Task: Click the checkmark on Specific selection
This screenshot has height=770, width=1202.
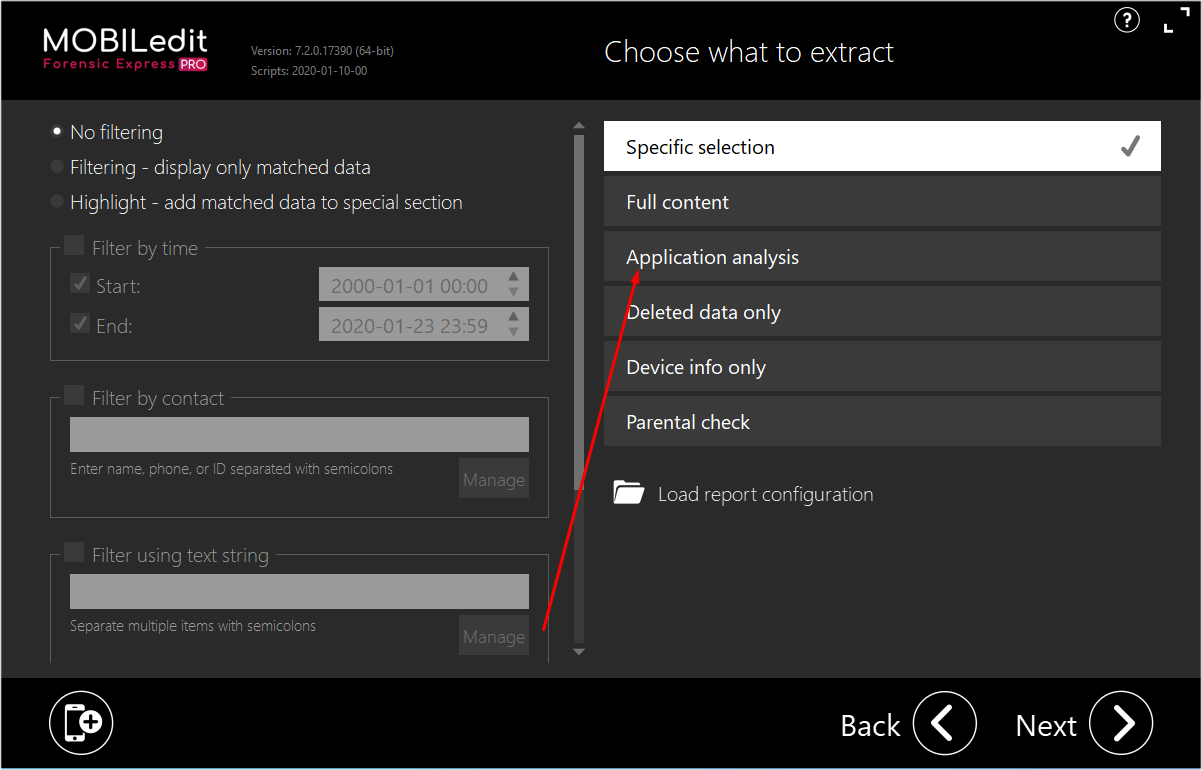Action: [1130, 147]
